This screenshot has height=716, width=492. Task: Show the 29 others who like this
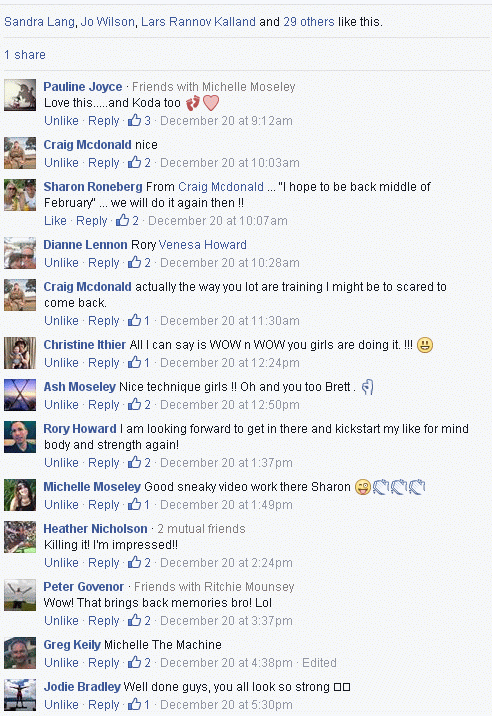point(309,21)
